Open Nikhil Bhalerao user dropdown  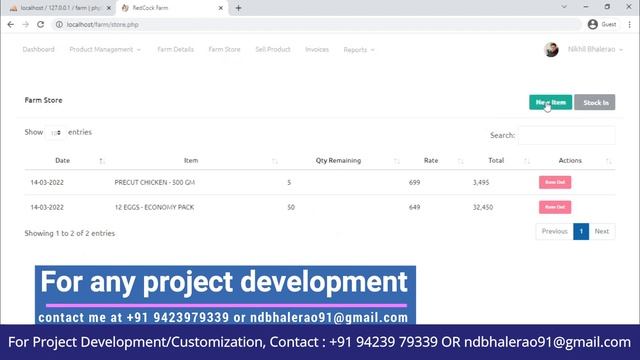[x=595, y=49]
